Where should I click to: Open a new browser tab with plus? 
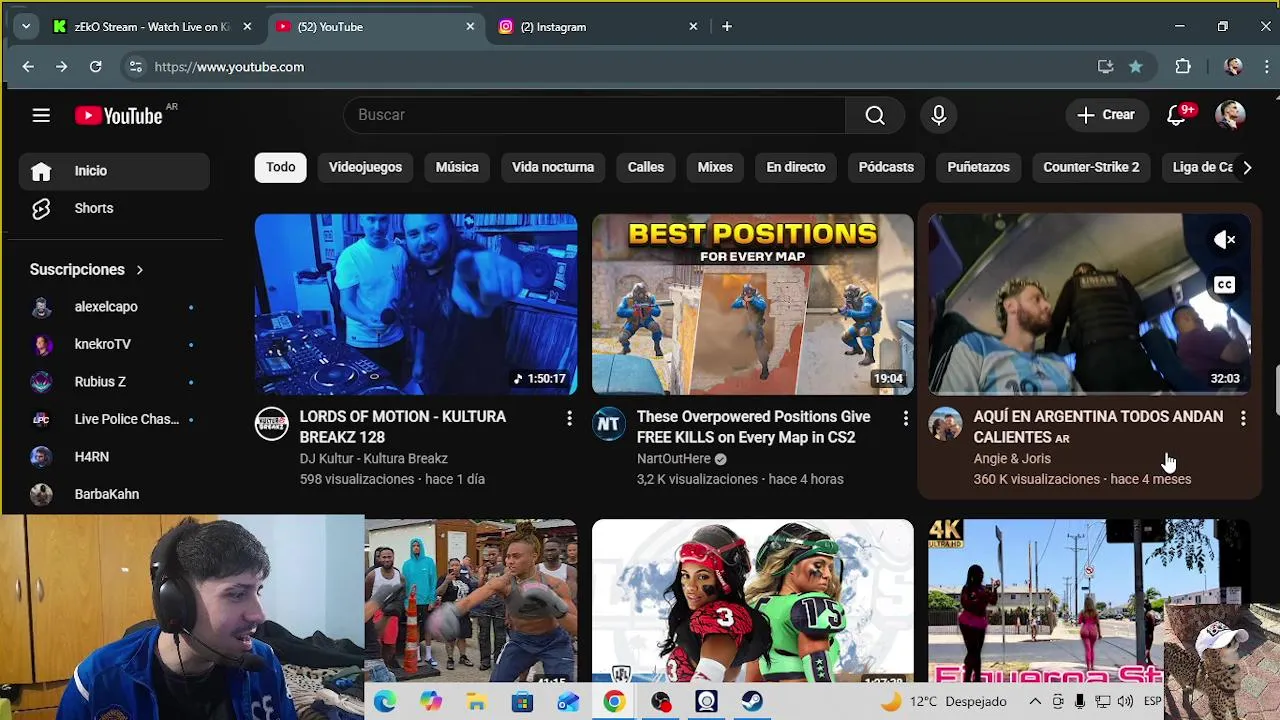click(x=727, y=27)
